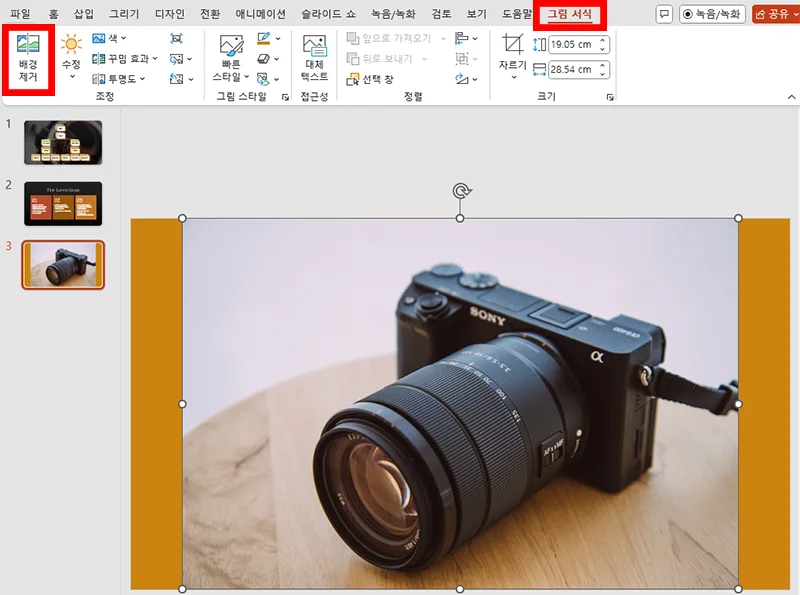Click the rotation handle above the picture
Viewport: 800px width, 595px height.
pos(461,191)
